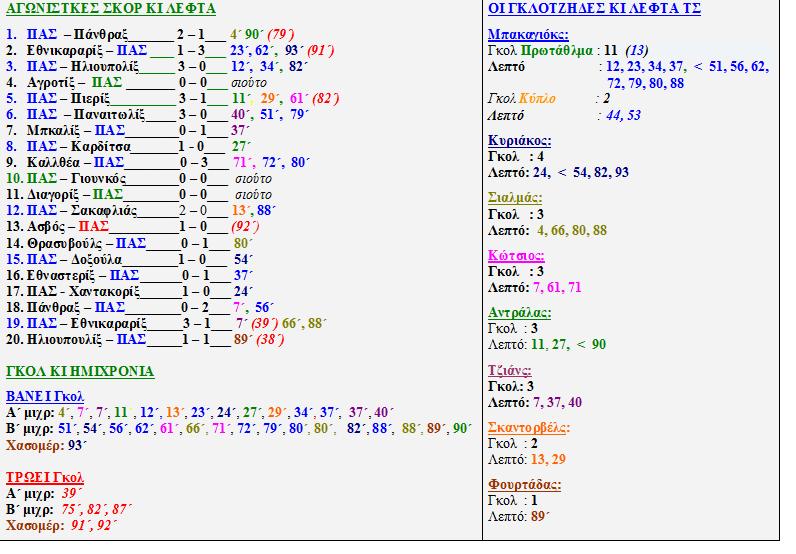The height and width of the screenshot is (554, 796).
Task: Click match row 'ΠΑΣ – Σακαφλιάς'
Action: click(x=141, y=211)
